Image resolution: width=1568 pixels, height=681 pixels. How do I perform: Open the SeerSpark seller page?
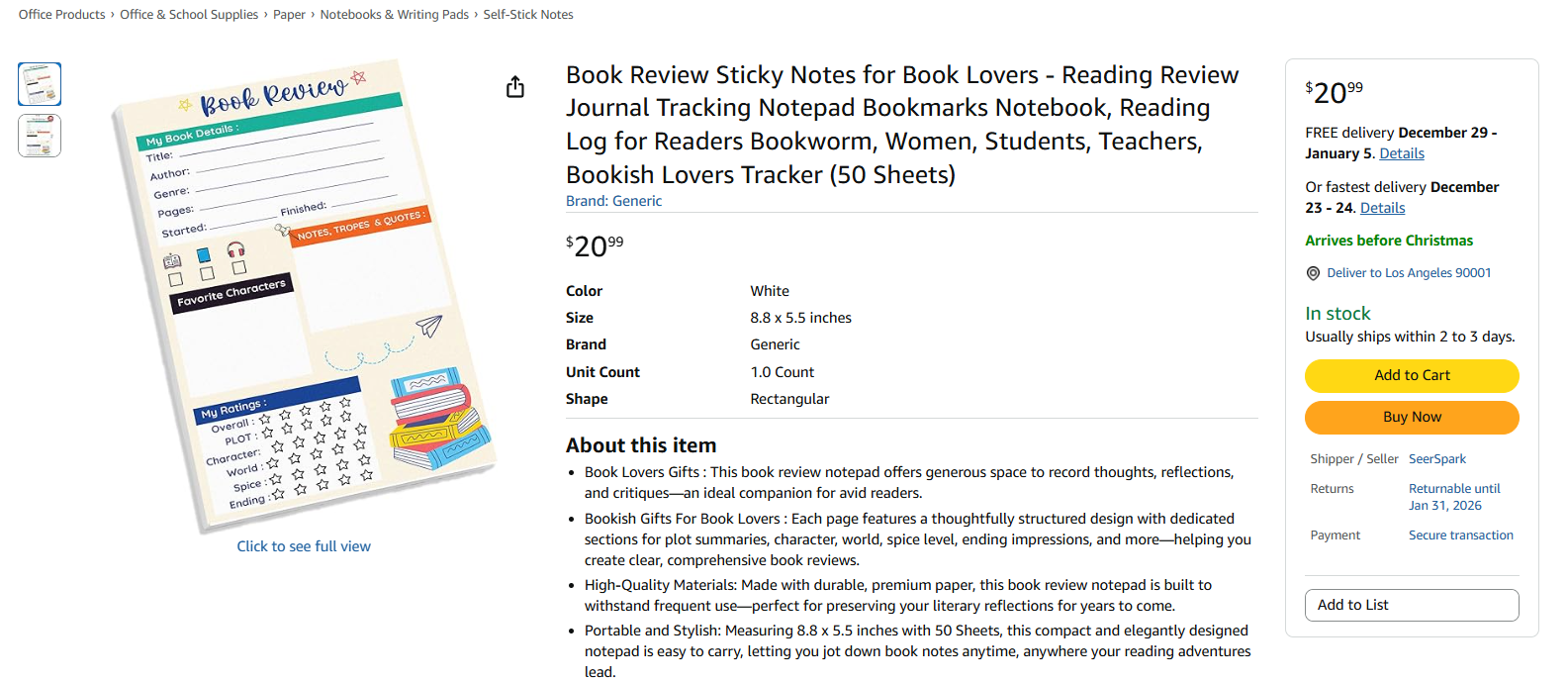point(1437,459)
